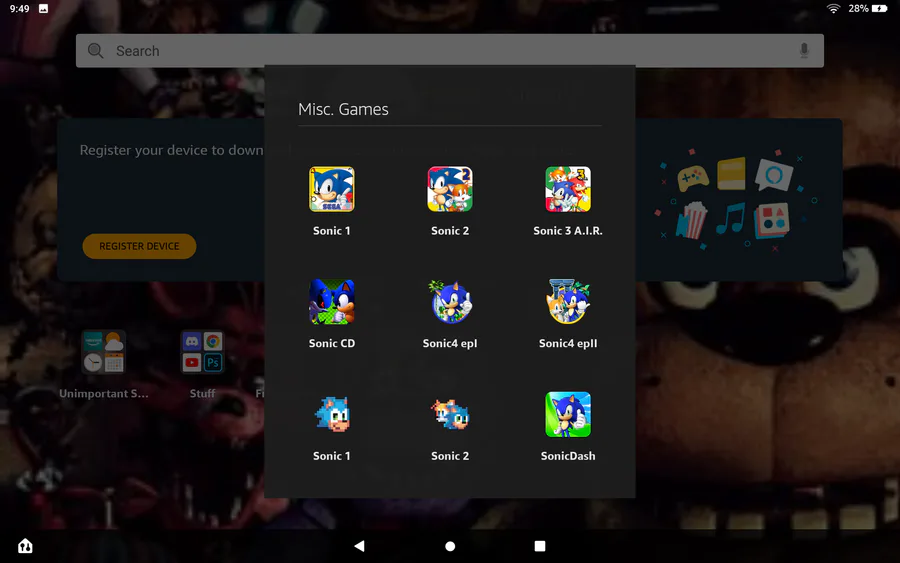
Task: Tap the Sonic4 epII label text
Action: point(568,343)
